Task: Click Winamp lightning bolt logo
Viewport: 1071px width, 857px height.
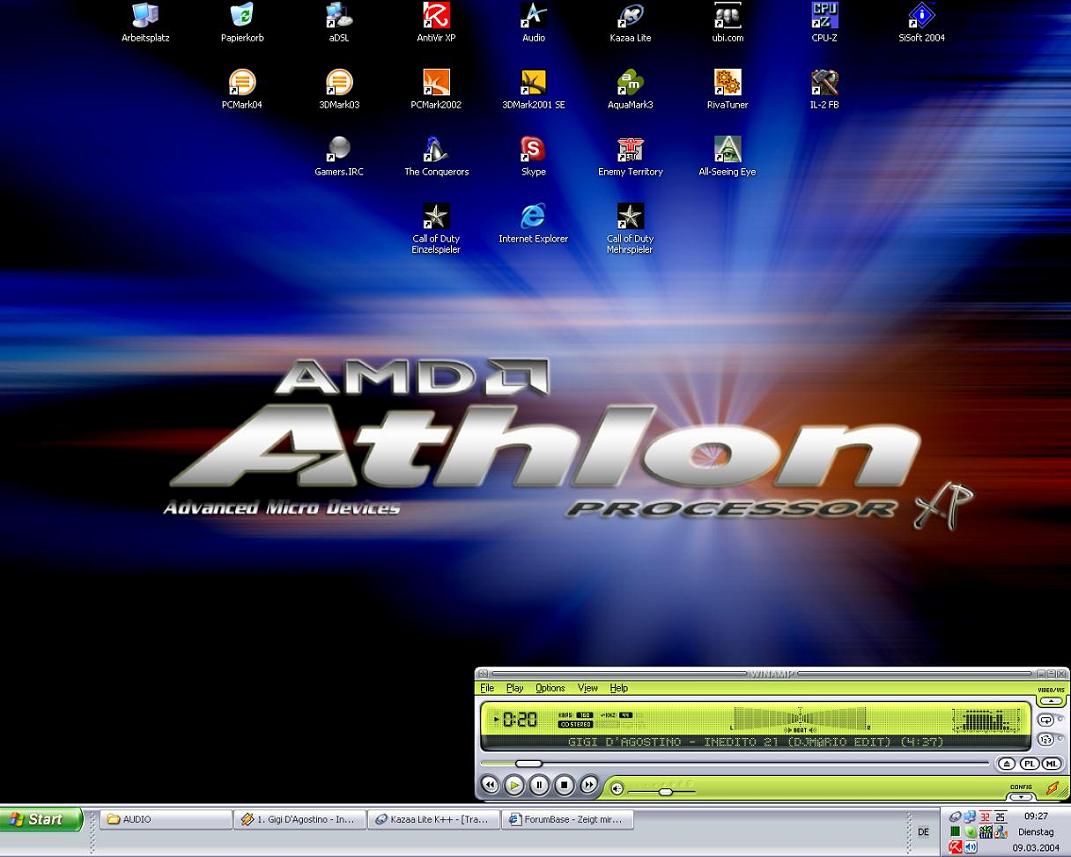Action: pos(1053,788)
